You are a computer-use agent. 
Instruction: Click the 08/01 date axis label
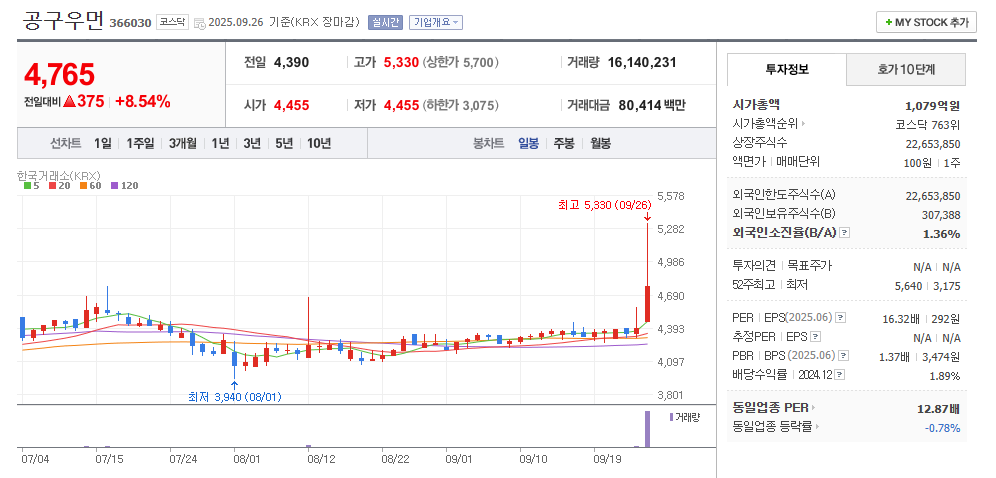click(247, 458)
